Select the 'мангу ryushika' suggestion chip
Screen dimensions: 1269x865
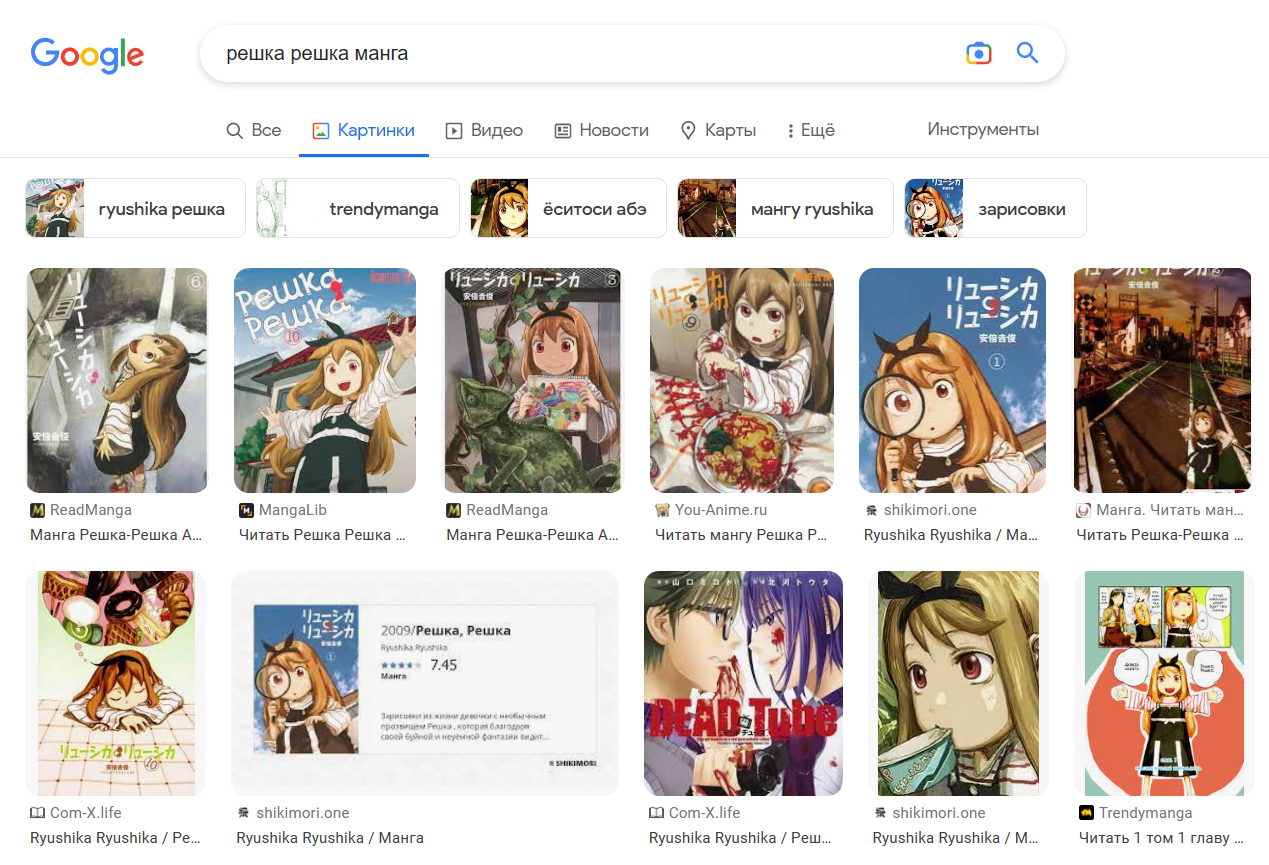click(784, 208)
